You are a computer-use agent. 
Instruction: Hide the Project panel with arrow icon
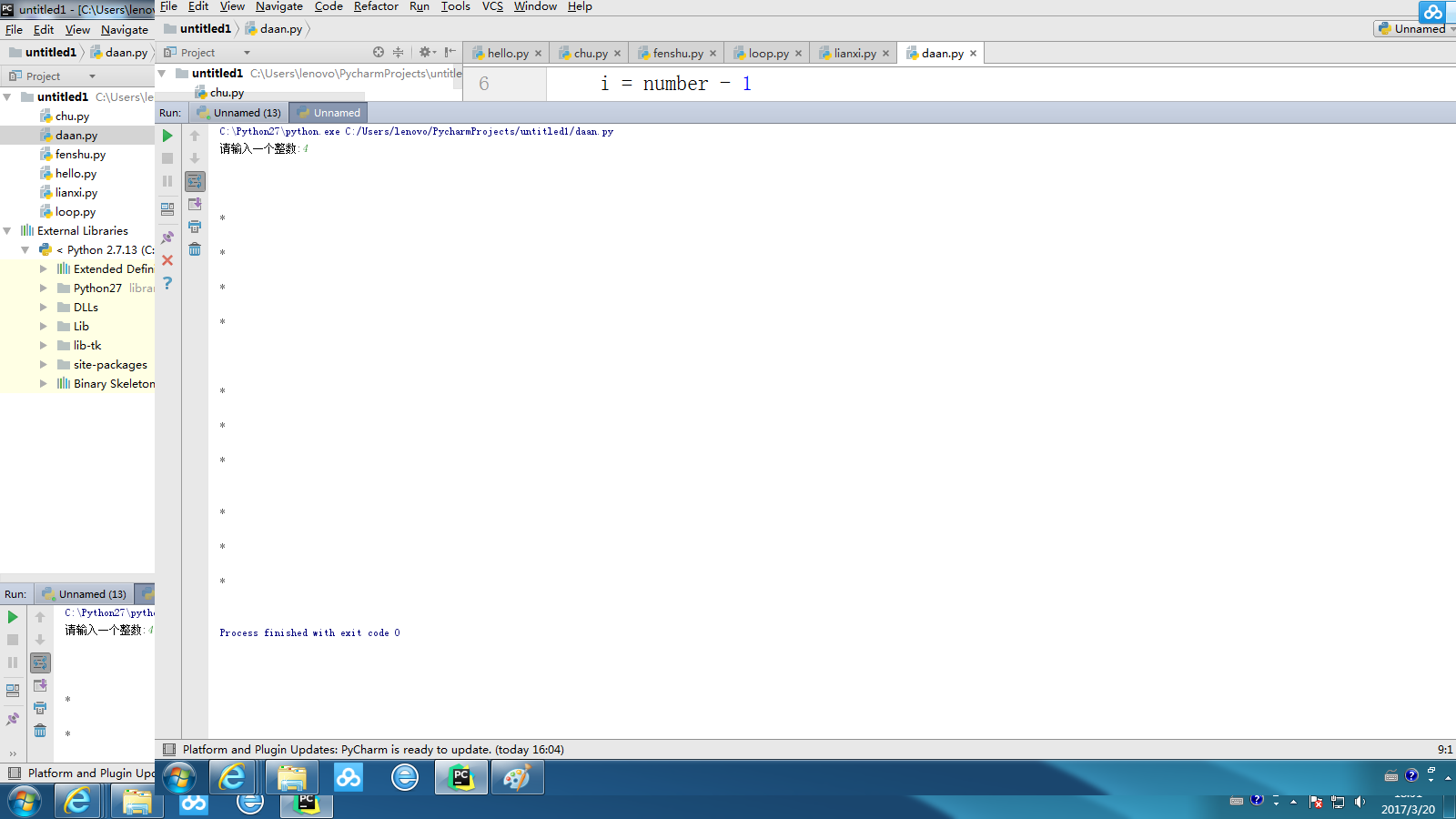click(x=450, y=53)
